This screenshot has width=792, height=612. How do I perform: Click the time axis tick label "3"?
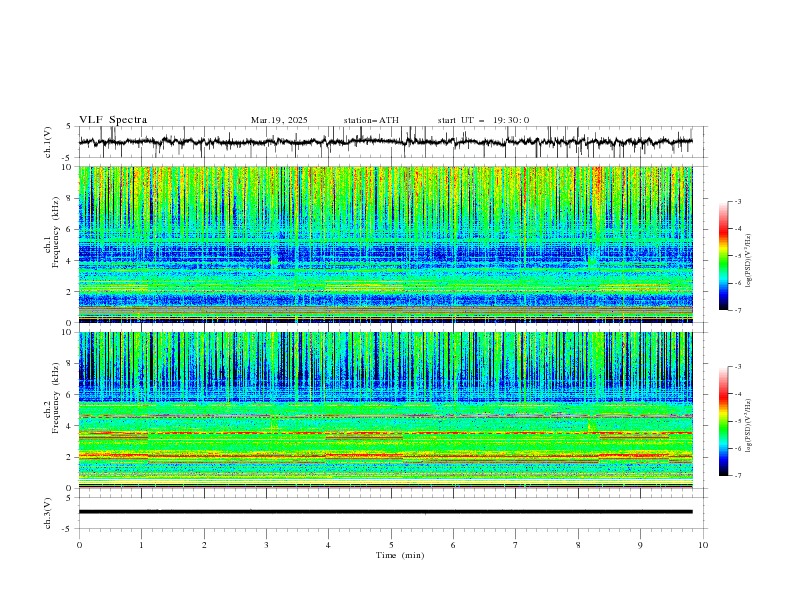pyautogui.click(x=266, y=545)
